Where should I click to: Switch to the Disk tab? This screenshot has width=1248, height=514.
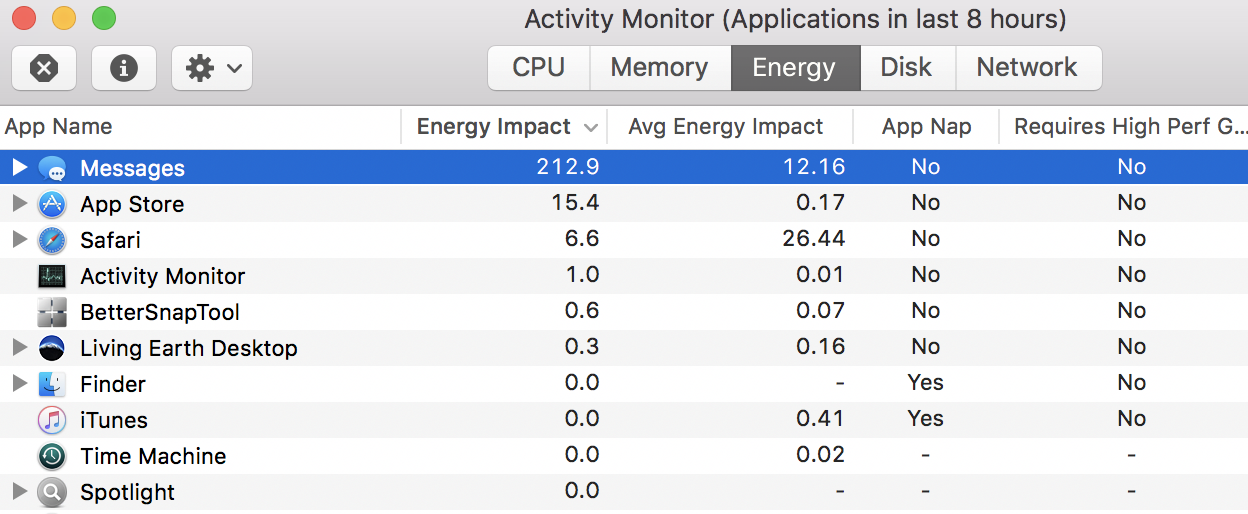pos(907,68)
